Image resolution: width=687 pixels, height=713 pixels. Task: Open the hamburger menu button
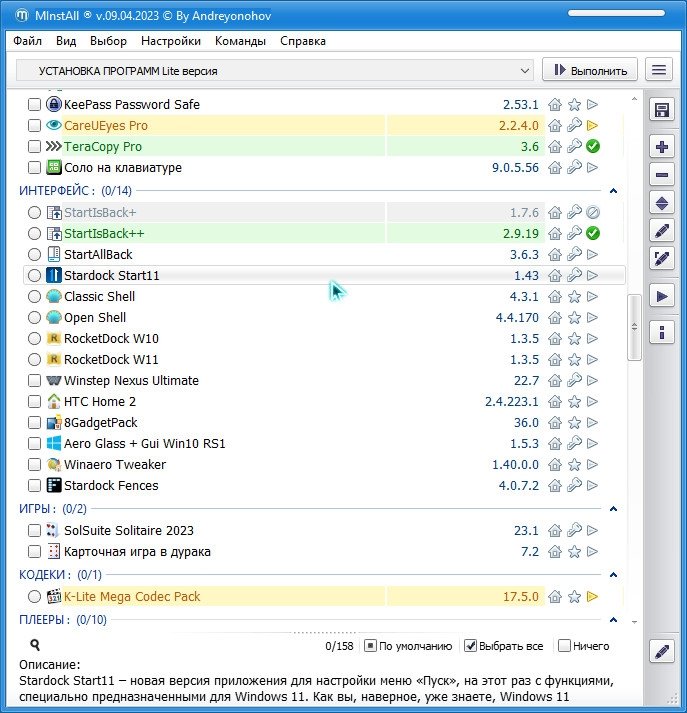[x=658, y=70]
